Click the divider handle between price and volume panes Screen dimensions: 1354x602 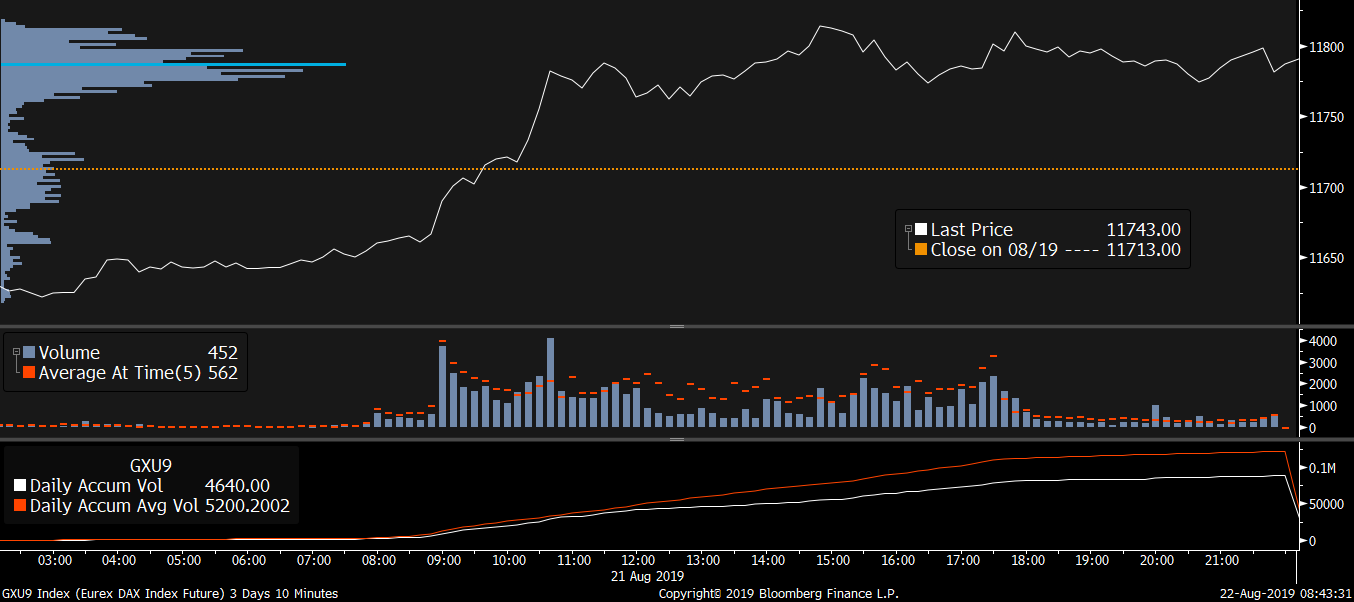pos(676,326)
